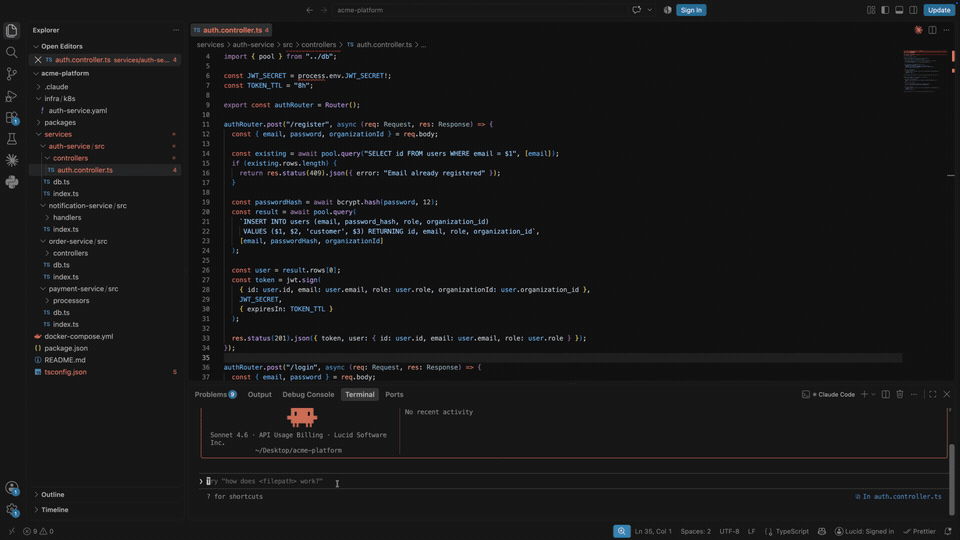Select the auth.controller.ts editor tab
The height and width of the screenshot is (540, 960).
tap(231, 30)
